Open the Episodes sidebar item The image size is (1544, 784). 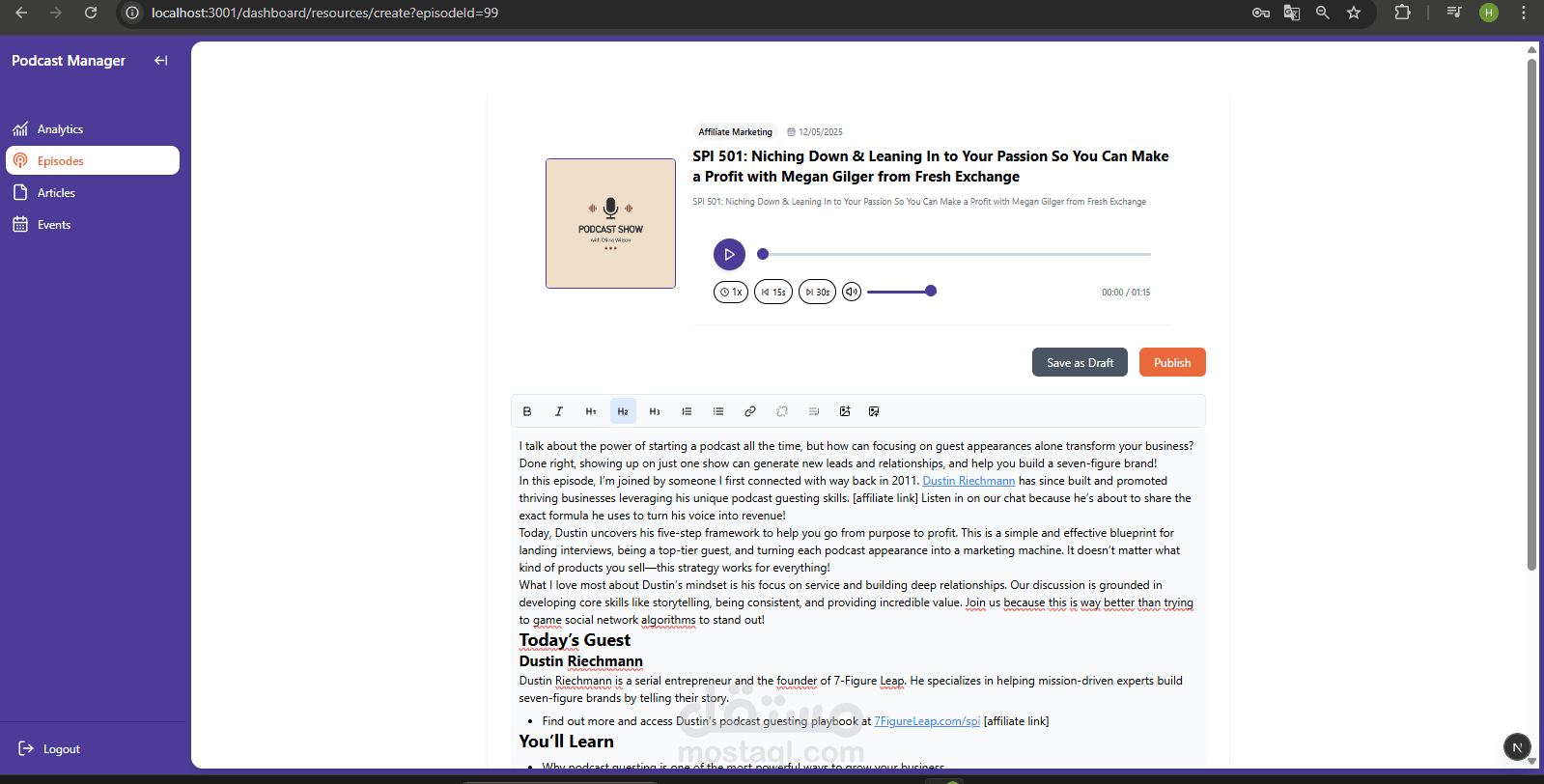click(93, 161)
